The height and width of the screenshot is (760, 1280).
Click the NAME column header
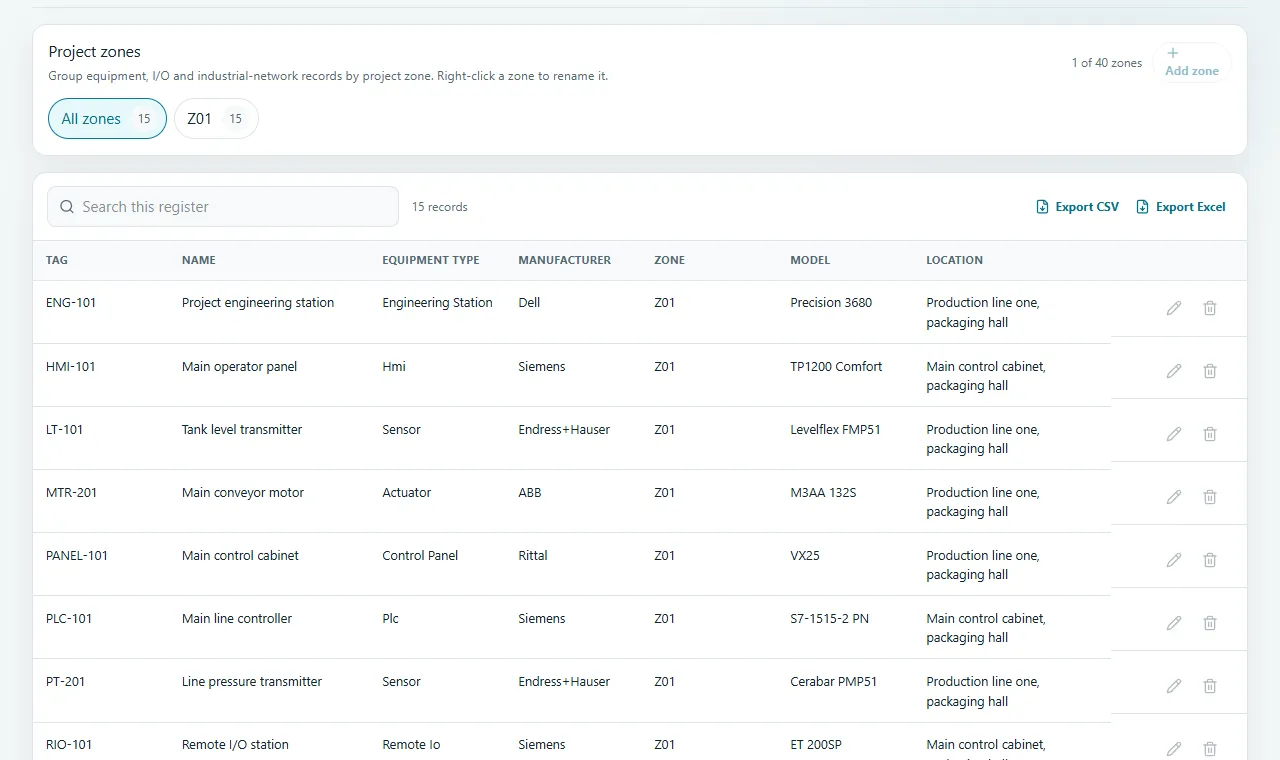click(x=199, y=260)
